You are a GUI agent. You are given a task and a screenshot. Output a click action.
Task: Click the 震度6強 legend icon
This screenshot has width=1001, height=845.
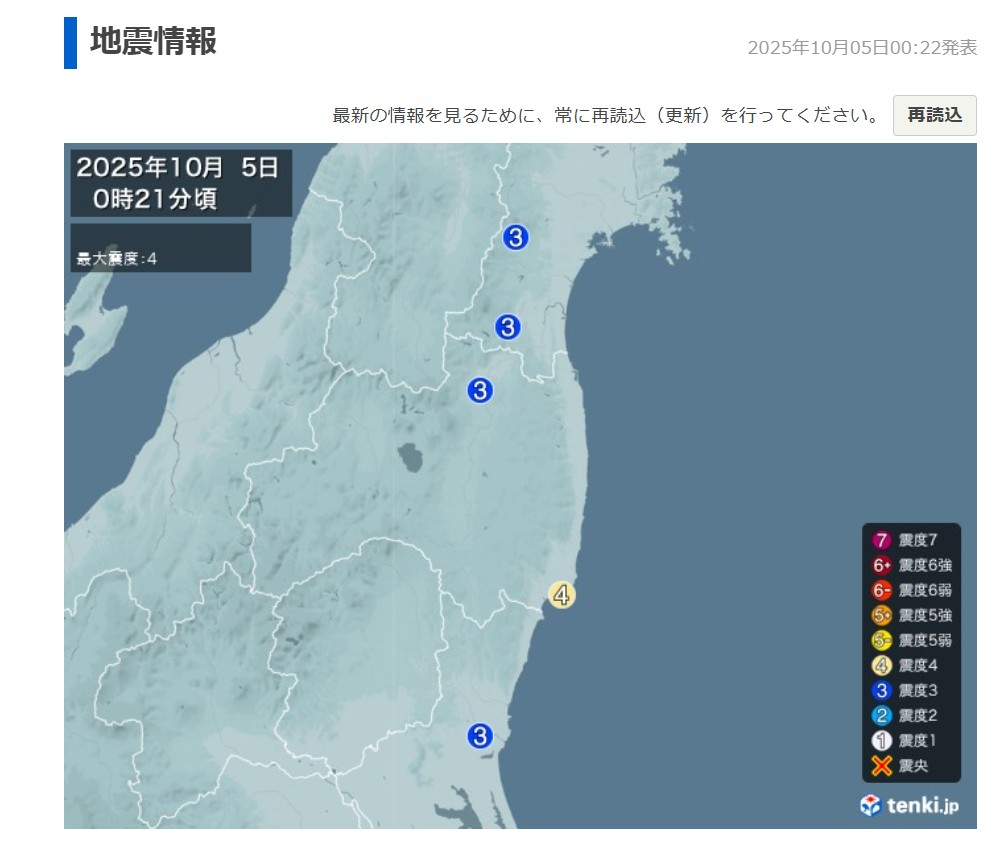click(881, 565)
